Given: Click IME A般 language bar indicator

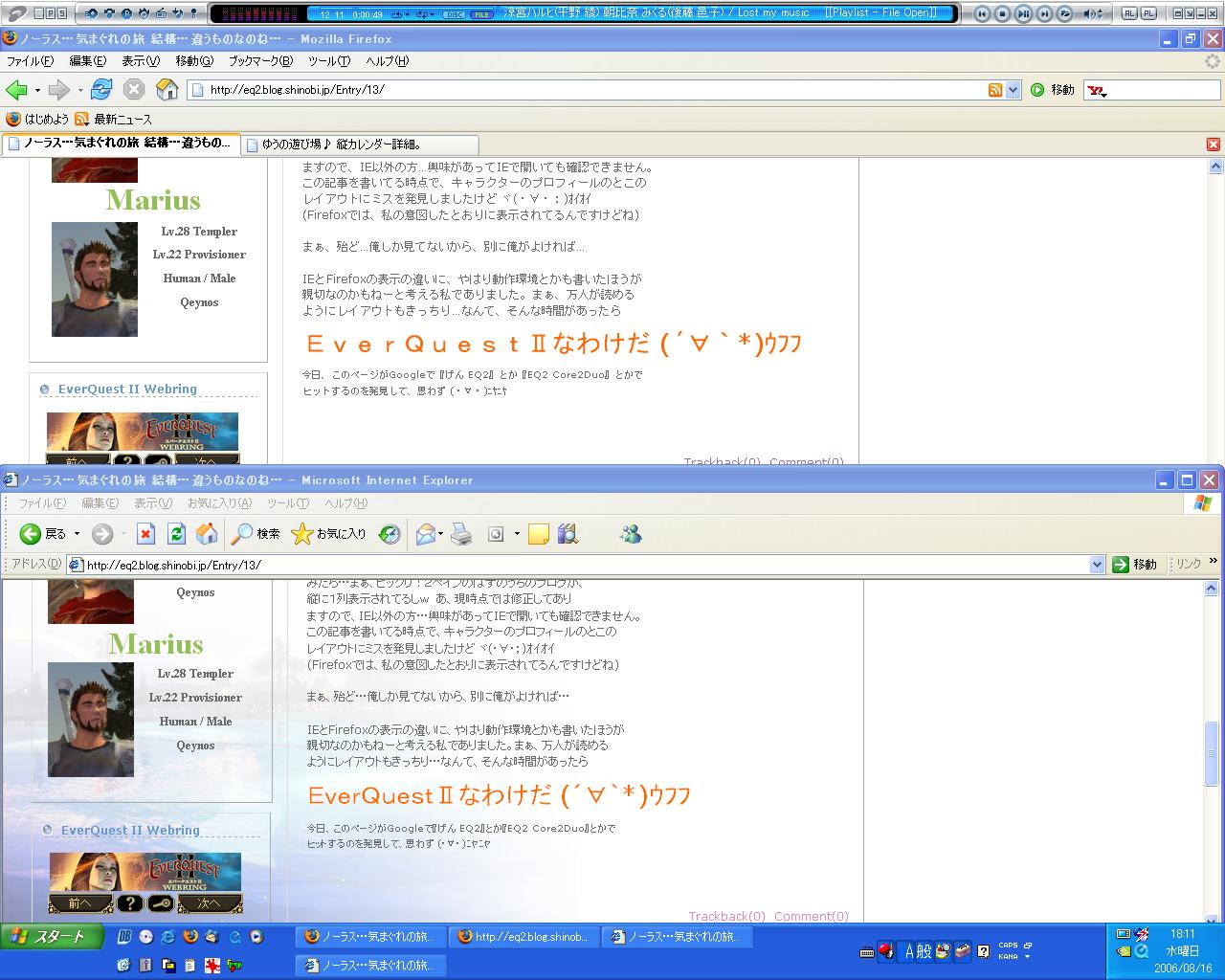Looking at the screenshot, I should coord(917,950).
